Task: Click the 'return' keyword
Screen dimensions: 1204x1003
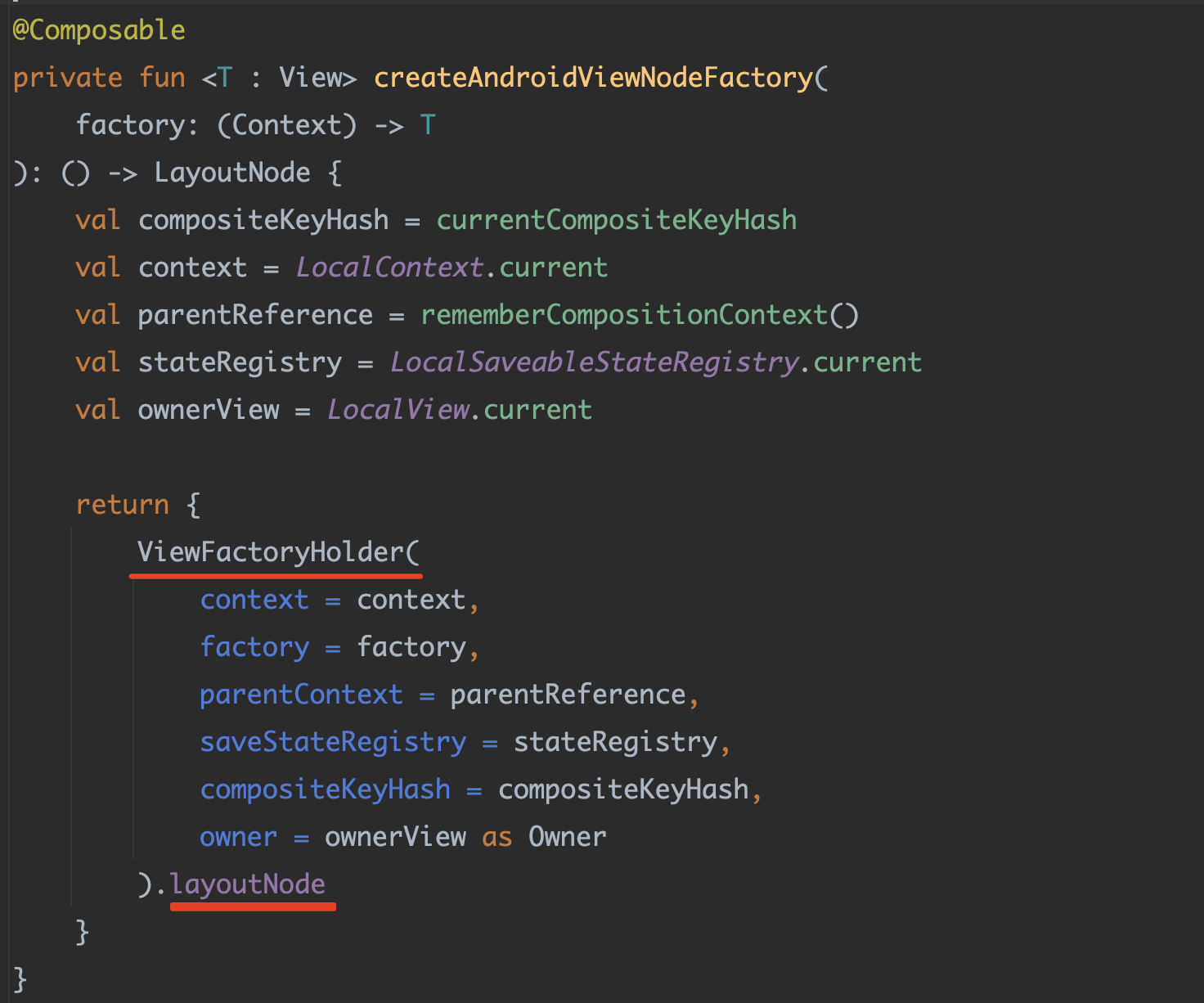Action: click(123, 505)
